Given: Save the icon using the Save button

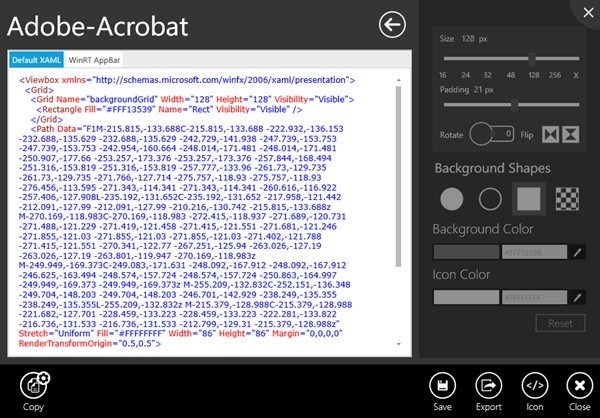Looking at the screenshot, I should [442, 385].
